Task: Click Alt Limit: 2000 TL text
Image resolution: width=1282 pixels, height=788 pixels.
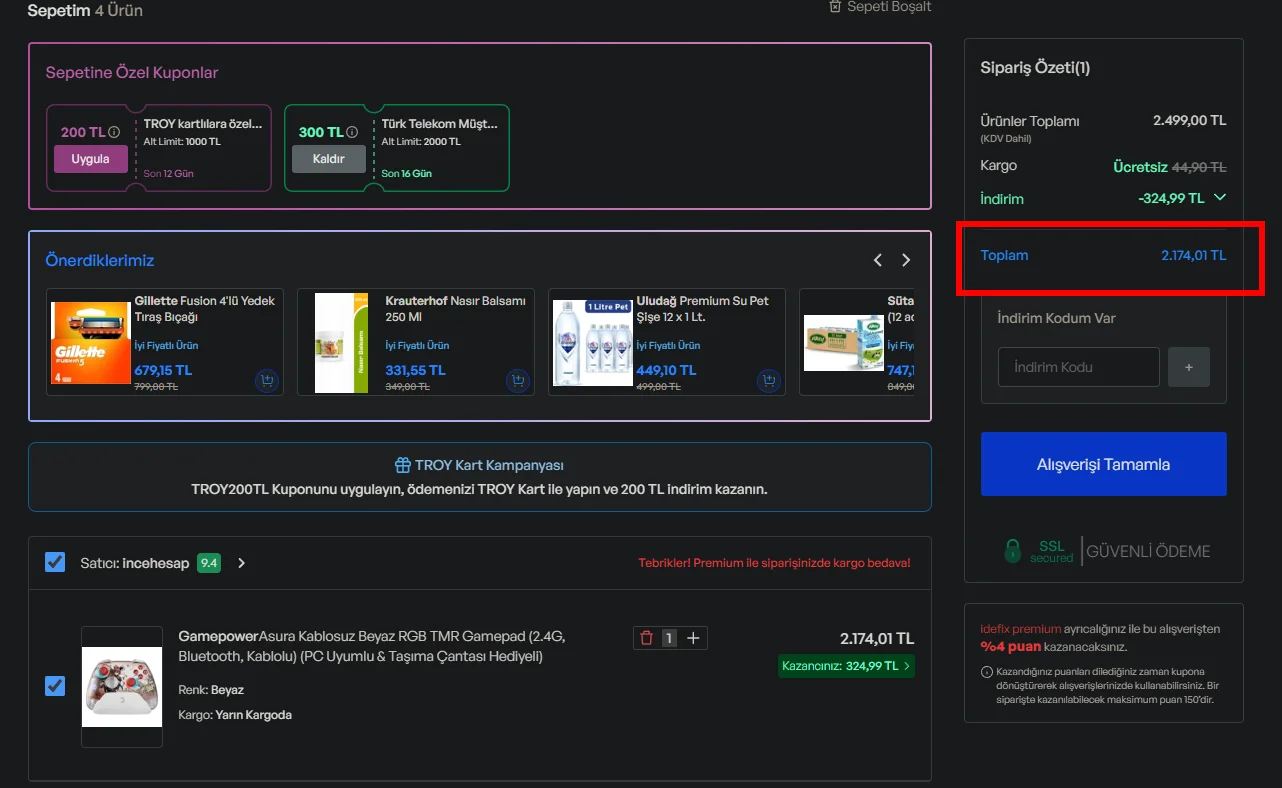Action: [x=421, y=142]
